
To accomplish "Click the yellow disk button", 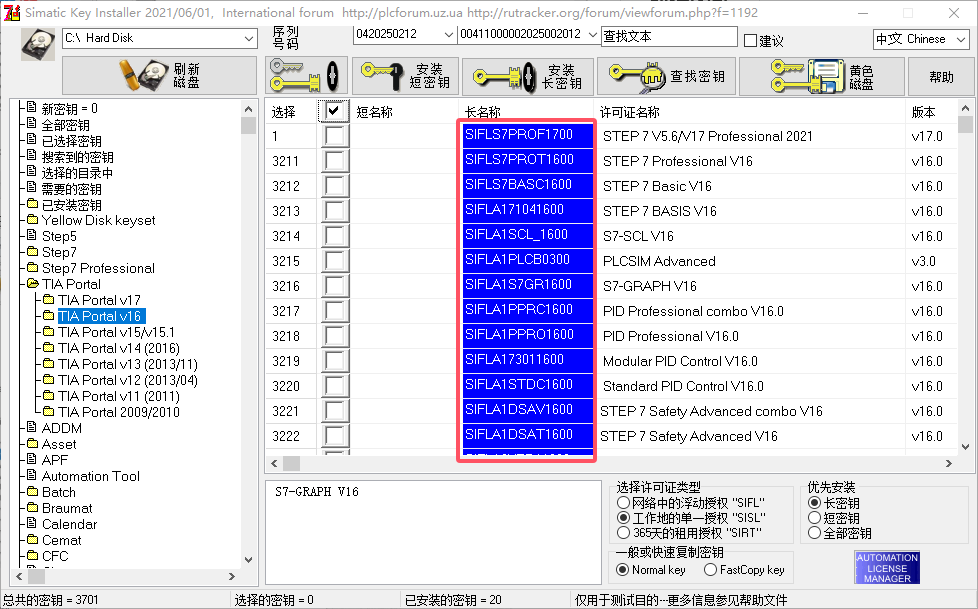I will click(821, 76).
